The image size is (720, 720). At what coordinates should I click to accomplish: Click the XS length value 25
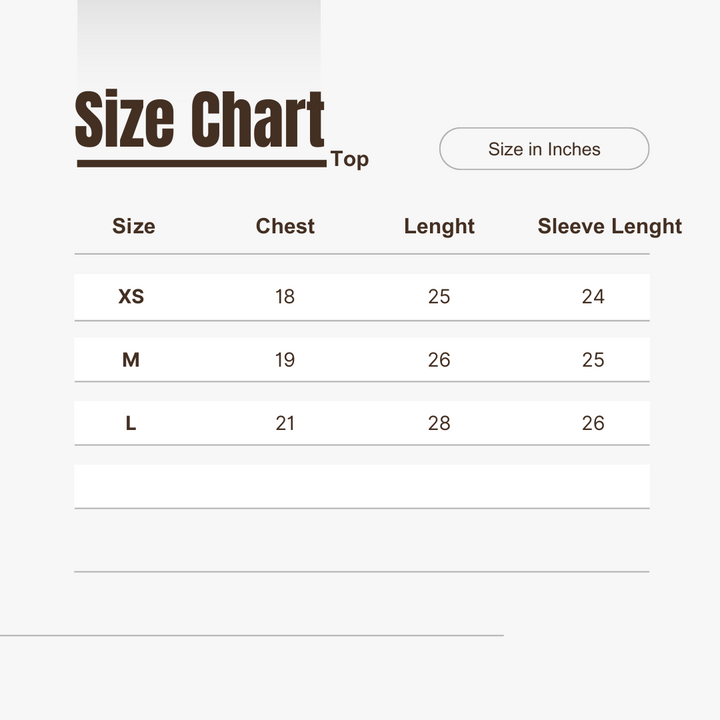point(439,296)
